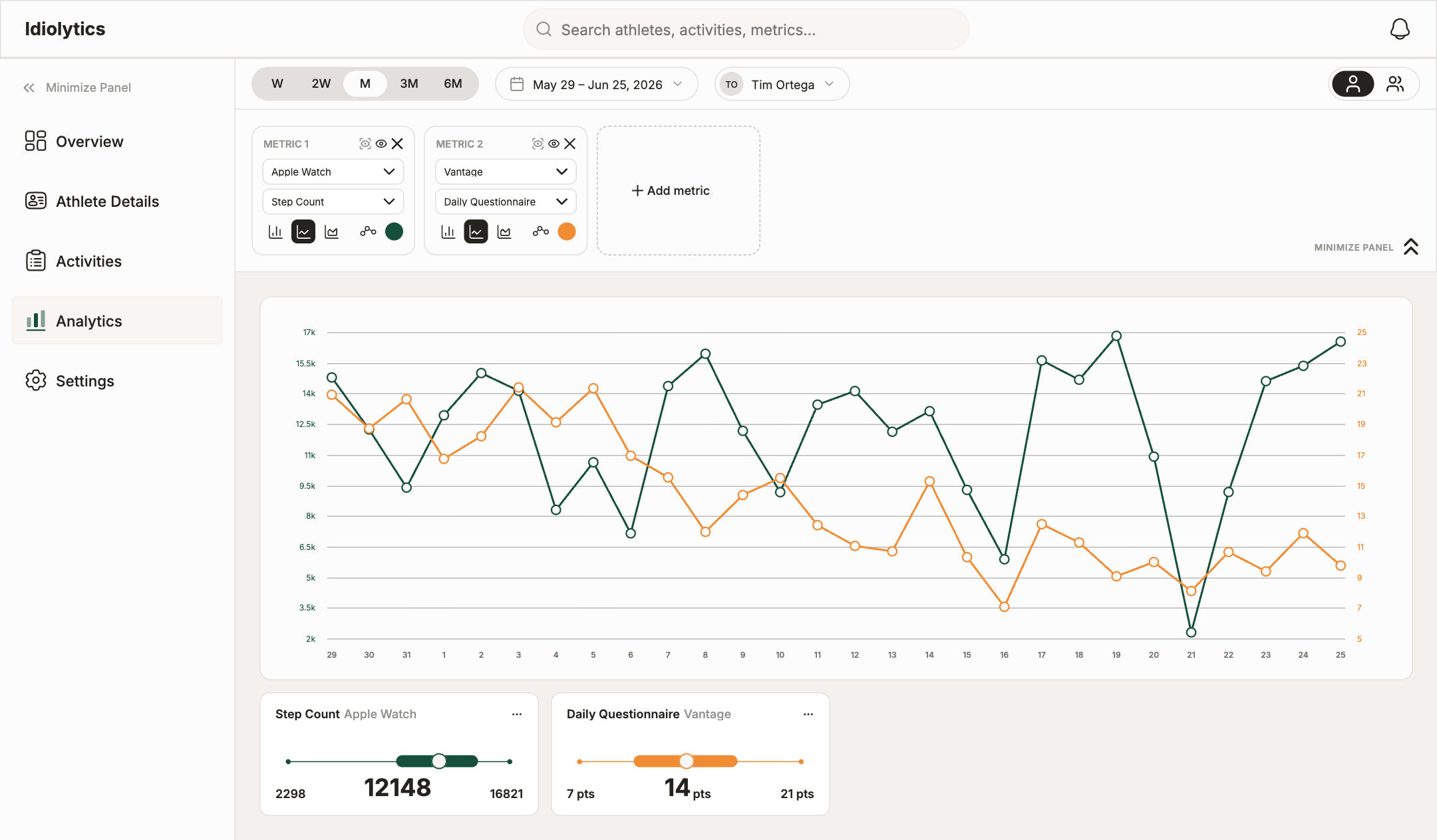The image size is (1437, 840).
Task: Open the Tim Ortega athlete dropdown
Action: point(782,84)
